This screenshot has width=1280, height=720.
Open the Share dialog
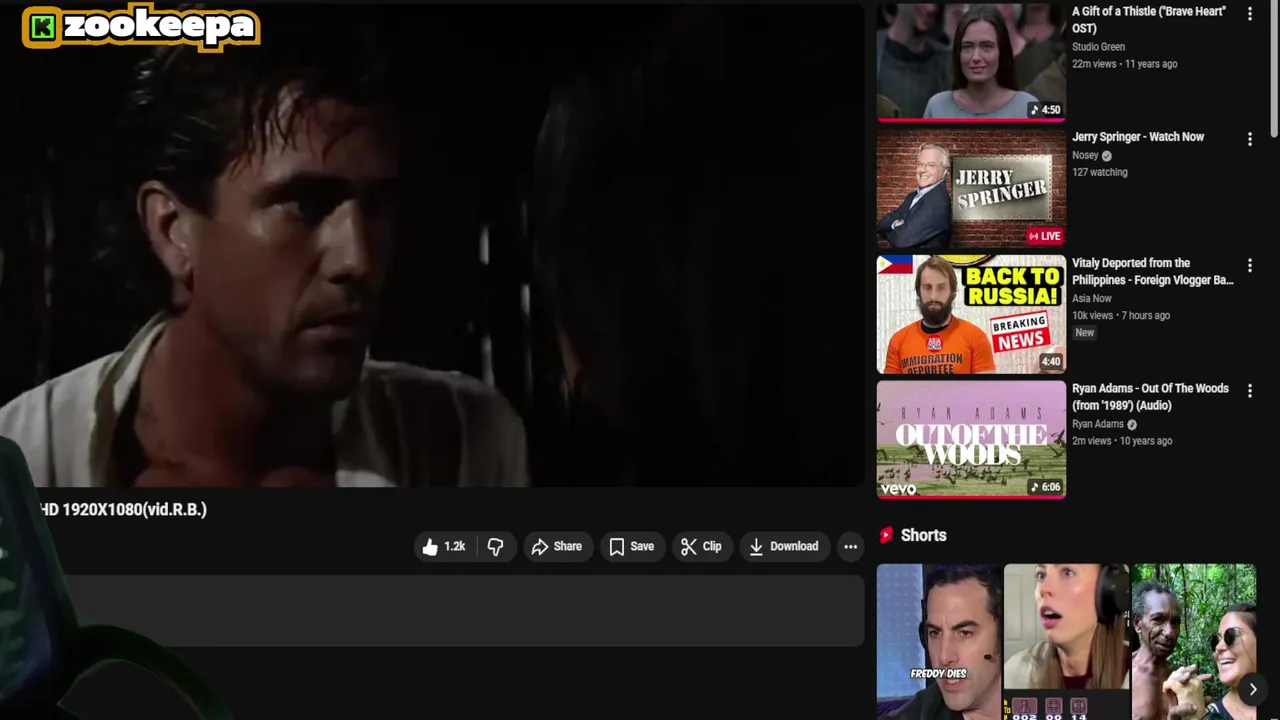[556, 546]
